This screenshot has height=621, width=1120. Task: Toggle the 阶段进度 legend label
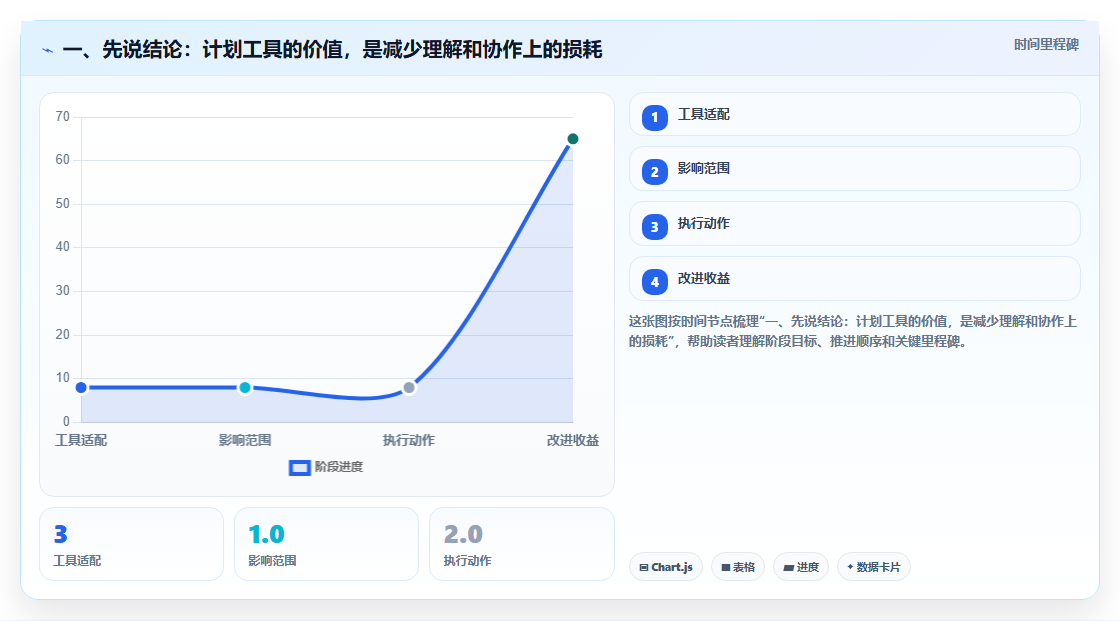click(x=339, y=467)
